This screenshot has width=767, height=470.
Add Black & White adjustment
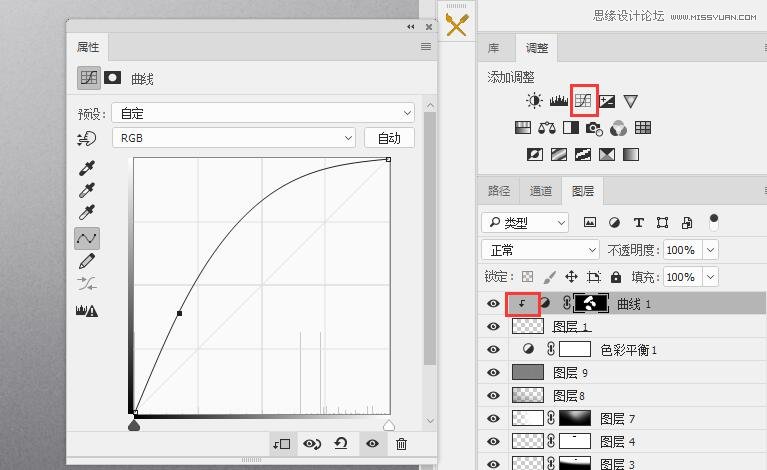tap(571, 128)
